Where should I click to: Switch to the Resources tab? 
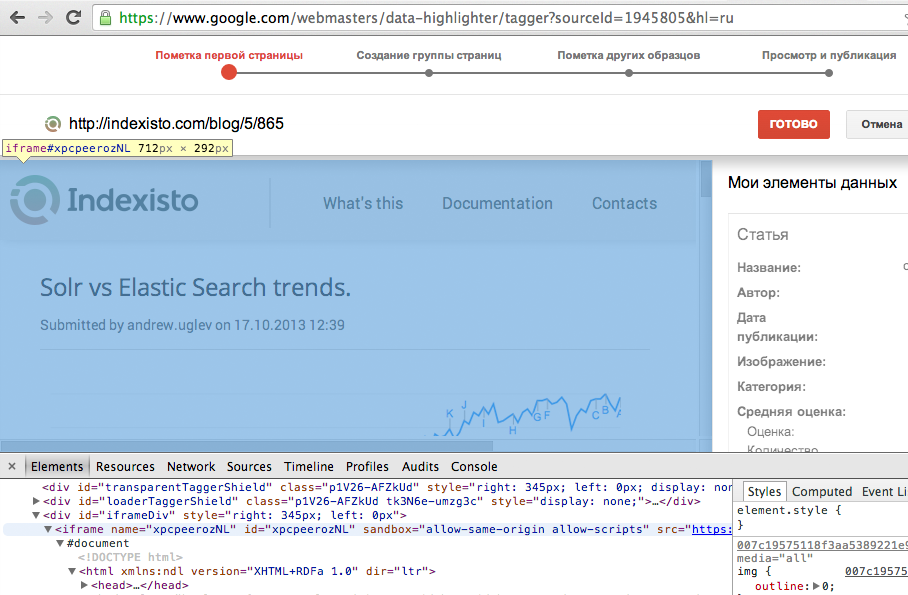(125, 466)
